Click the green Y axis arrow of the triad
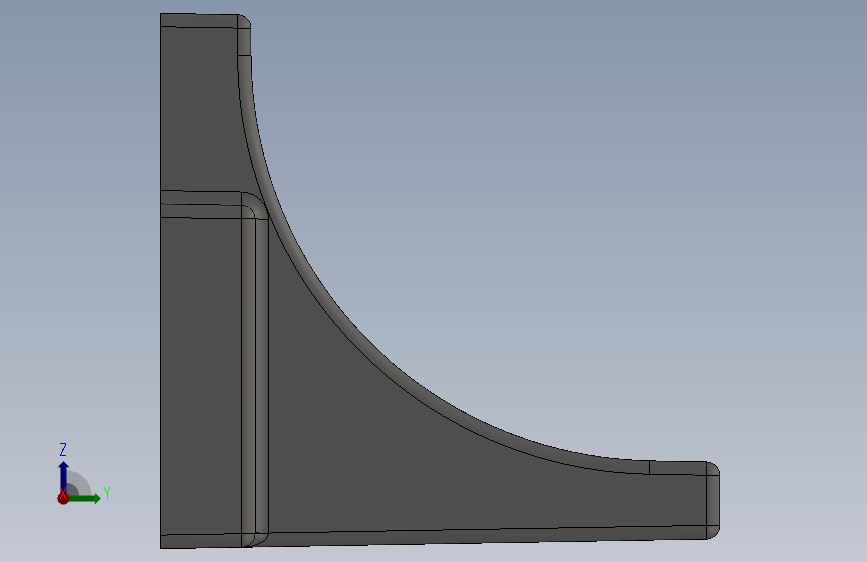This screenshot has width=867, height=562. coord(84,498)
